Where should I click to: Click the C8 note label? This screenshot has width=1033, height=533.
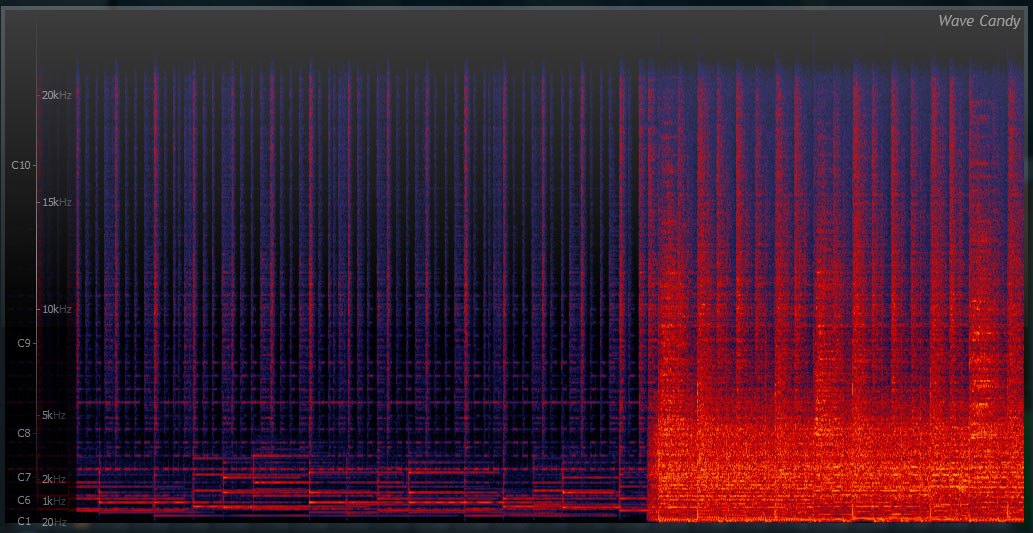coord(24,433)
